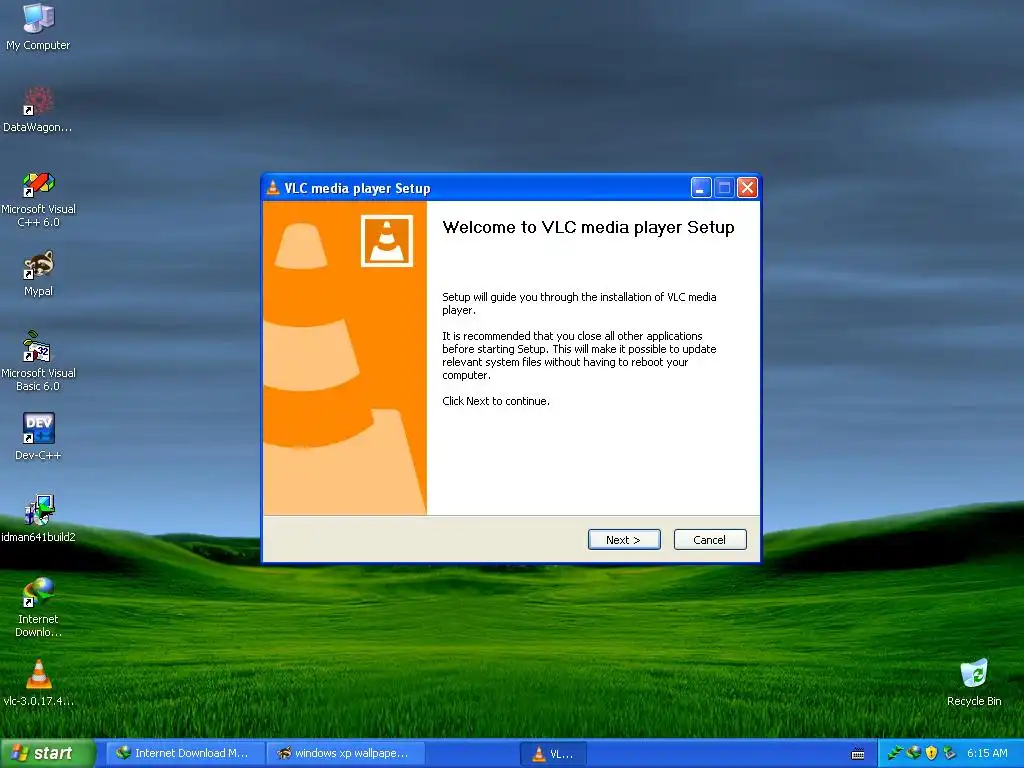Click the large VLC cone logo in installer
This screenshot has height=768, width=1024.
[387, 241]
